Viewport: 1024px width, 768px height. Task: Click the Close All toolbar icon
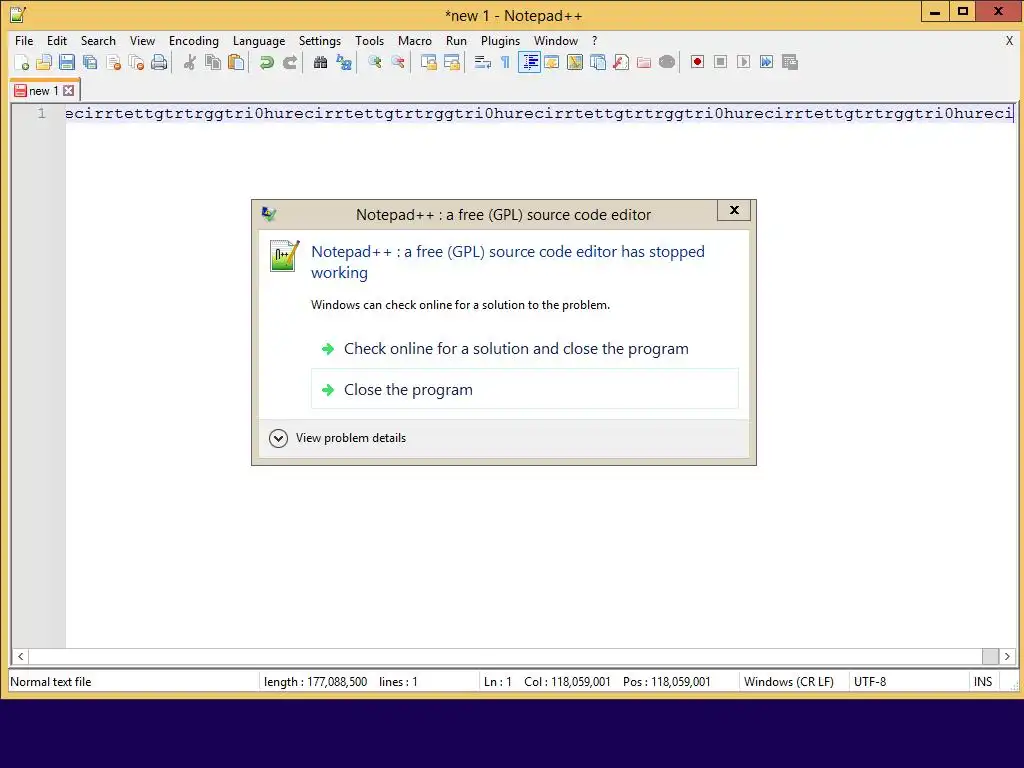pos(136,62)
